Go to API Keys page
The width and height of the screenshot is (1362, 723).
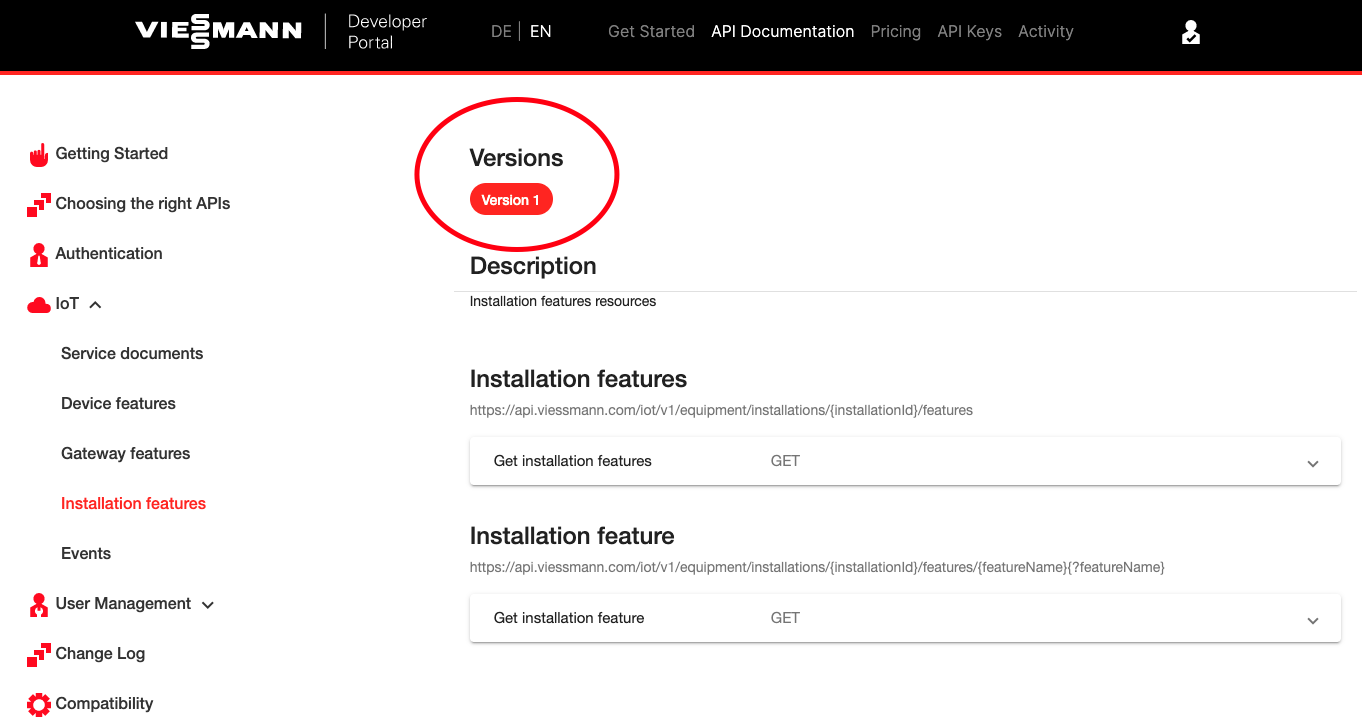pos(970,31)
